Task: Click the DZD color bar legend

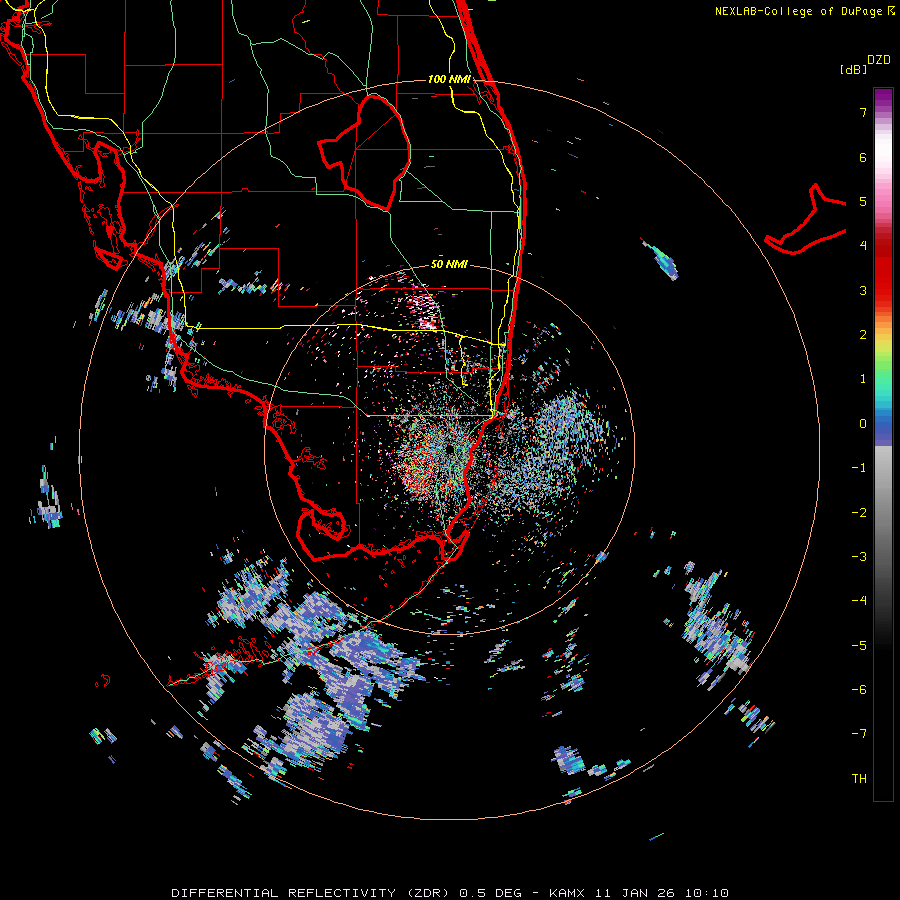Action: click(883, 444)
